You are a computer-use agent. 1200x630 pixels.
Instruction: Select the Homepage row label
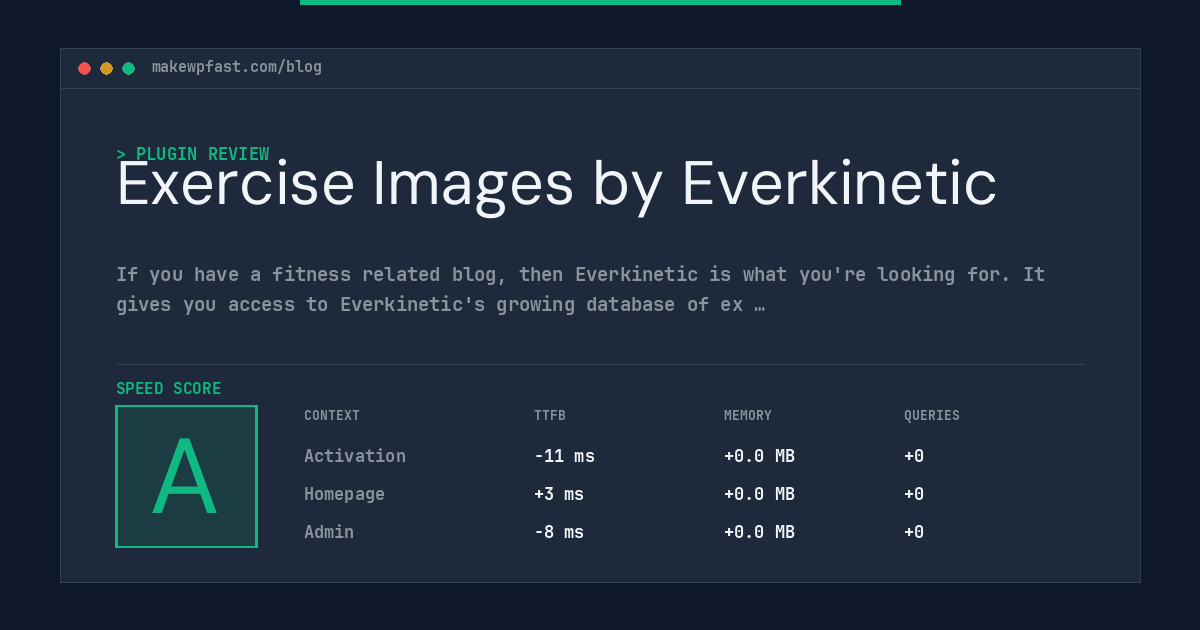(x=344, y=494)
